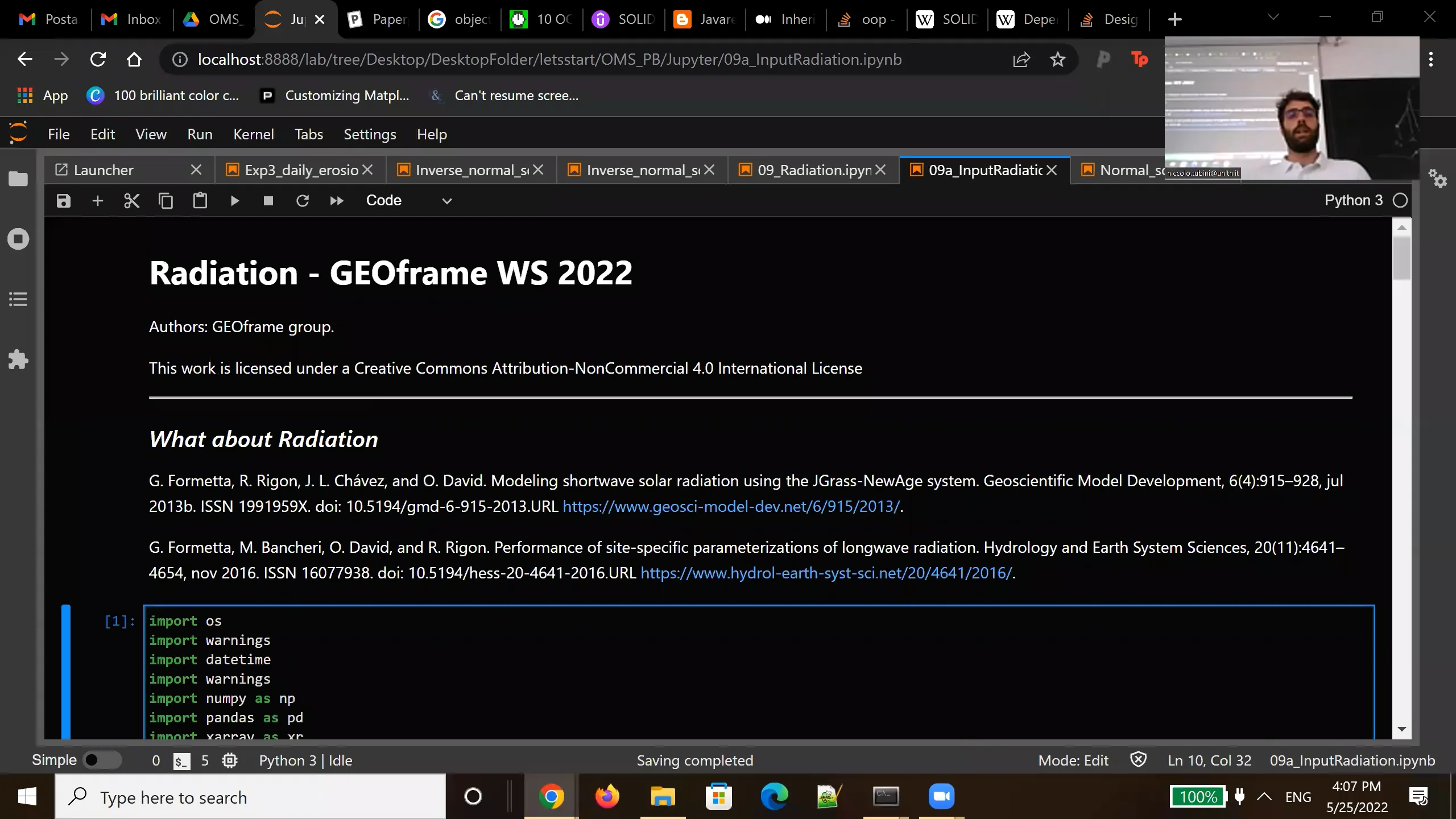The image size is (1456, 819).
Task: Bookmark this page with star icon
Action: click(1057, 60)
